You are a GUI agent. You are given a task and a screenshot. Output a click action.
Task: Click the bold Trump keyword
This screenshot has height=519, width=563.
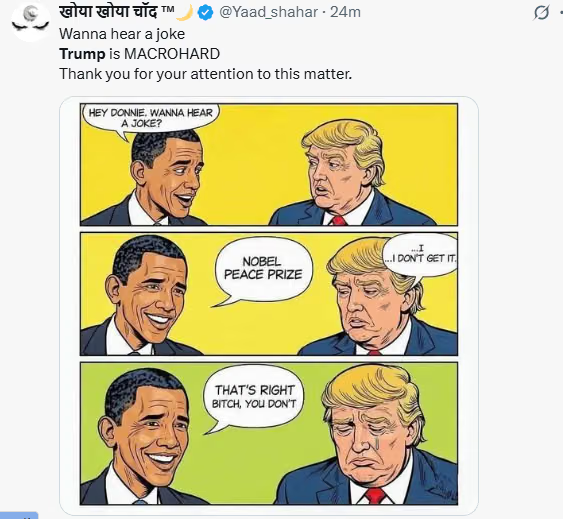coord(82,54)
